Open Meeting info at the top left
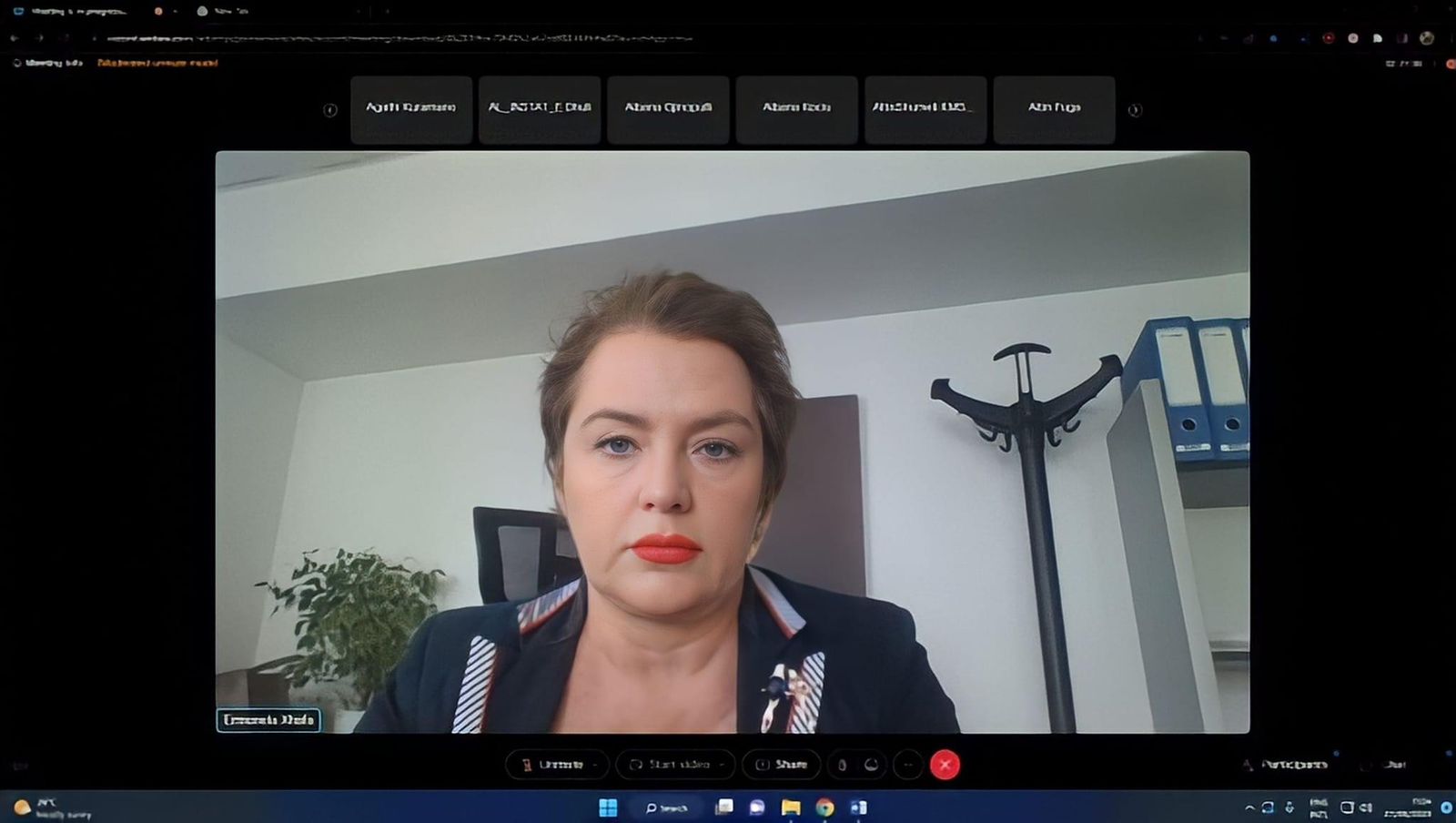1456x823 pixels. point(48,63)
